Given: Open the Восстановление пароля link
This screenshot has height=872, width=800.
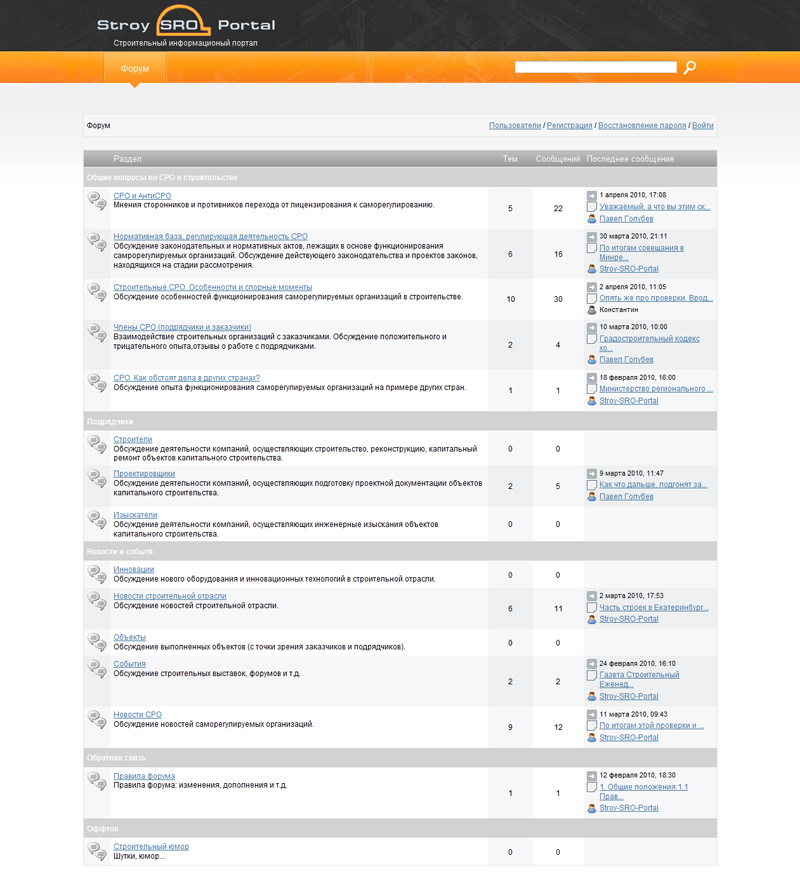Looking at the screenshot, I should [642, 126].
